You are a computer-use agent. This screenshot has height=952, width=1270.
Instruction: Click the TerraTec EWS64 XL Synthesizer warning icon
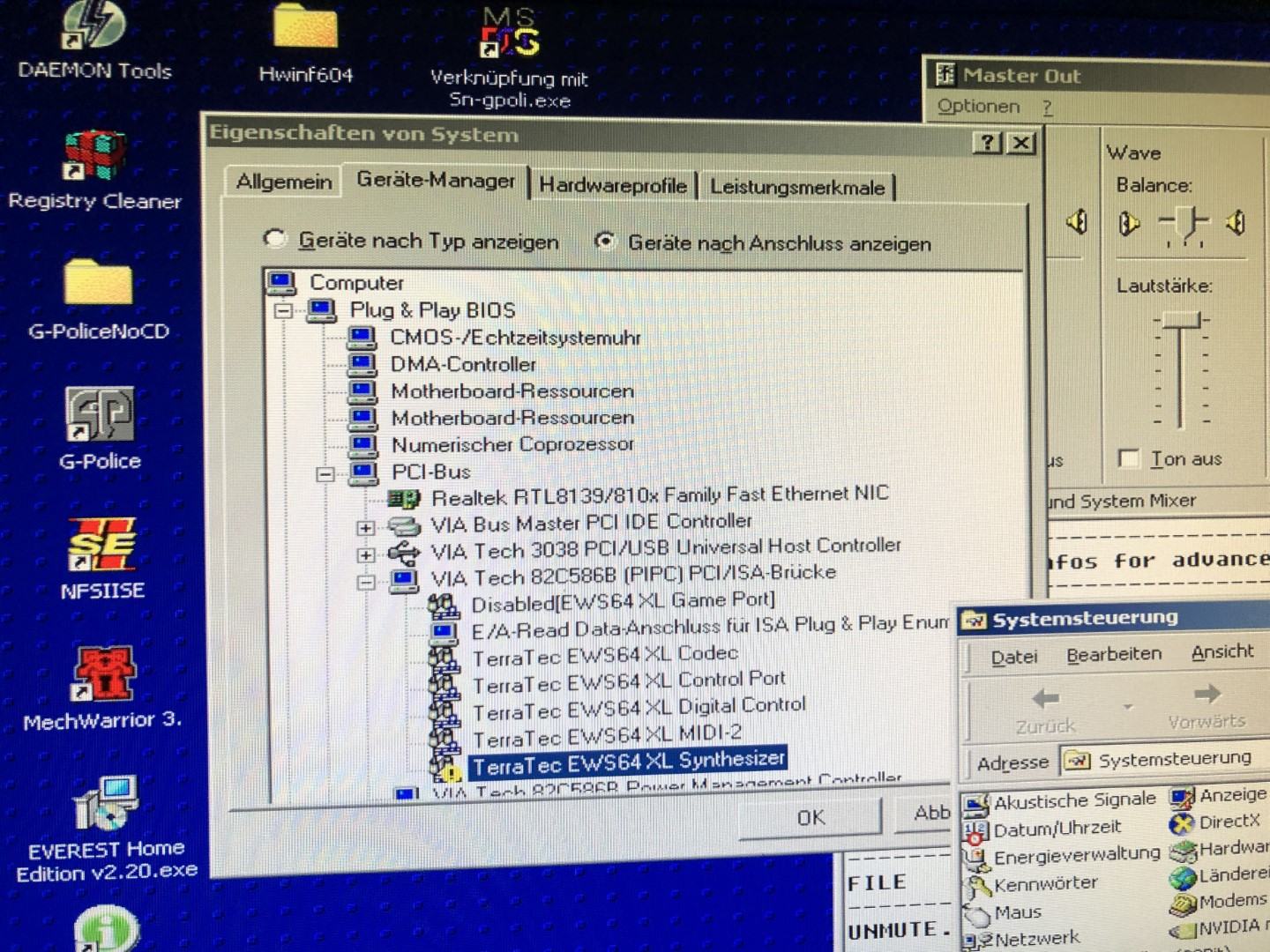tap(445, 769)
